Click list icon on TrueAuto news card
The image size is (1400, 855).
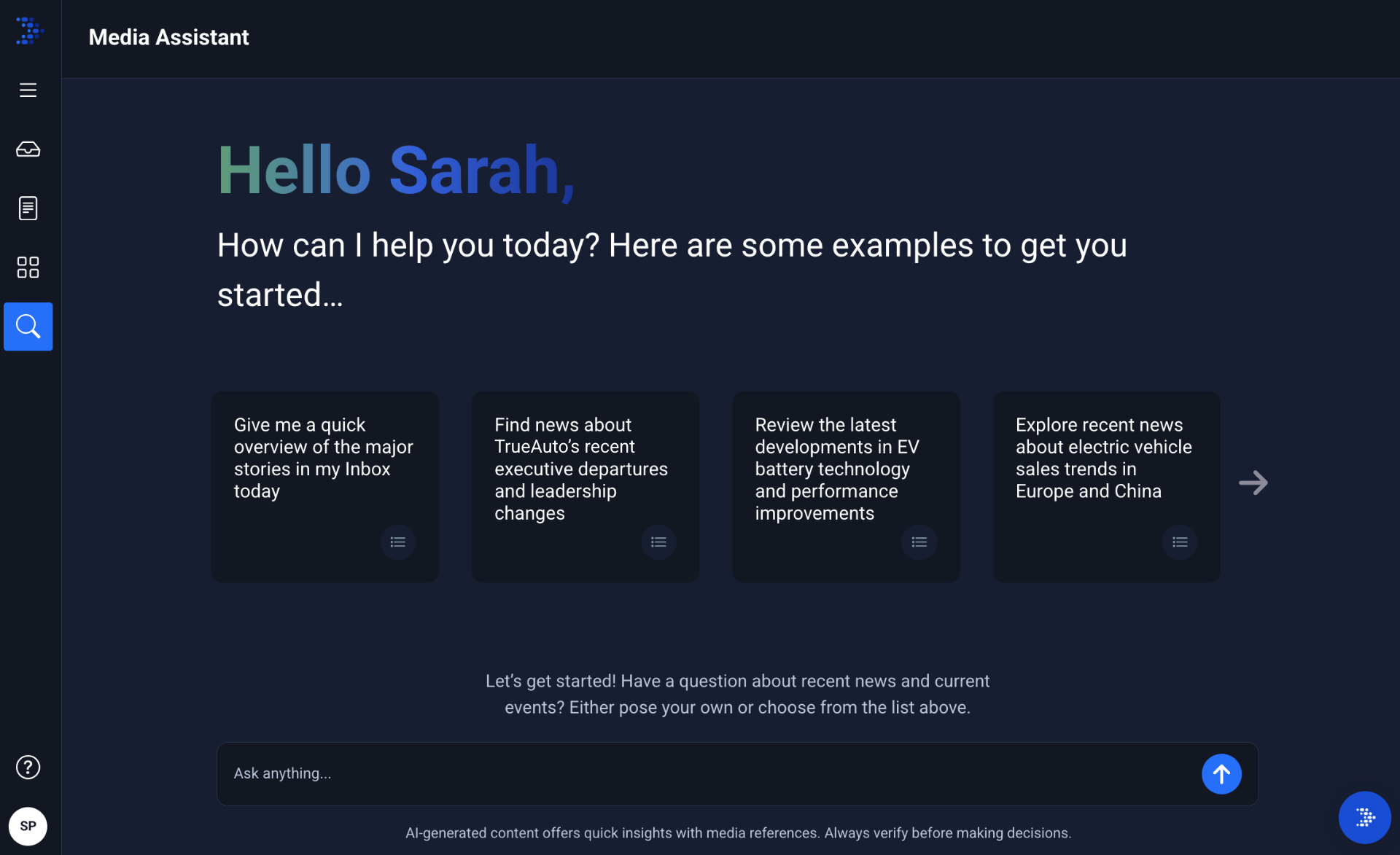click(658, 542)
